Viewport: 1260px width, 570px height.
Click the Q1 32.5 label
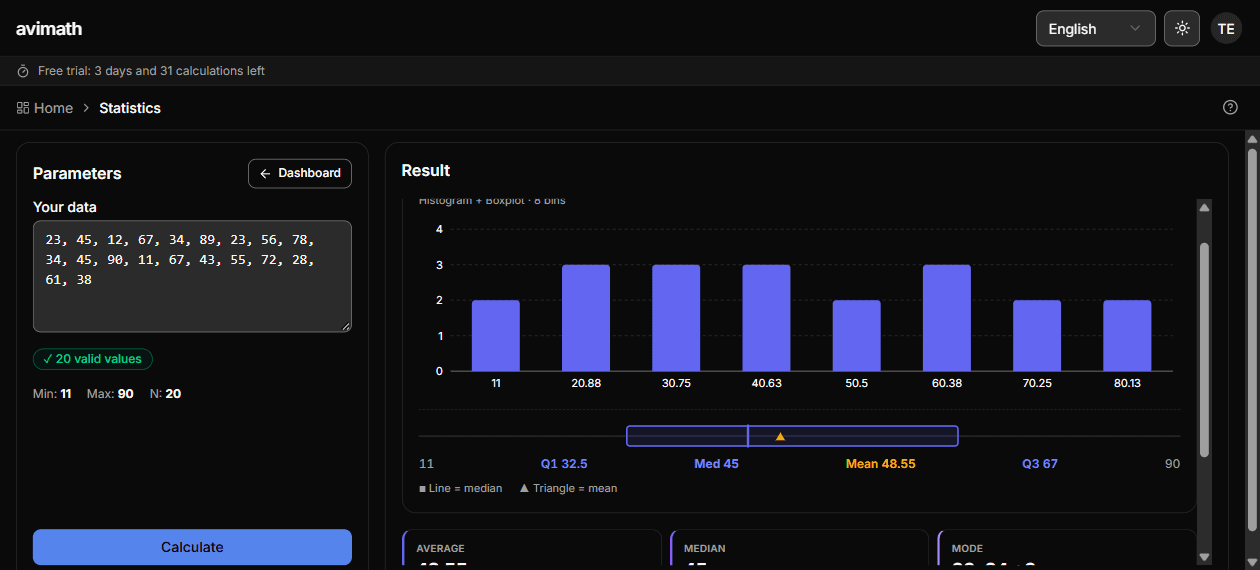click(564, 464)
